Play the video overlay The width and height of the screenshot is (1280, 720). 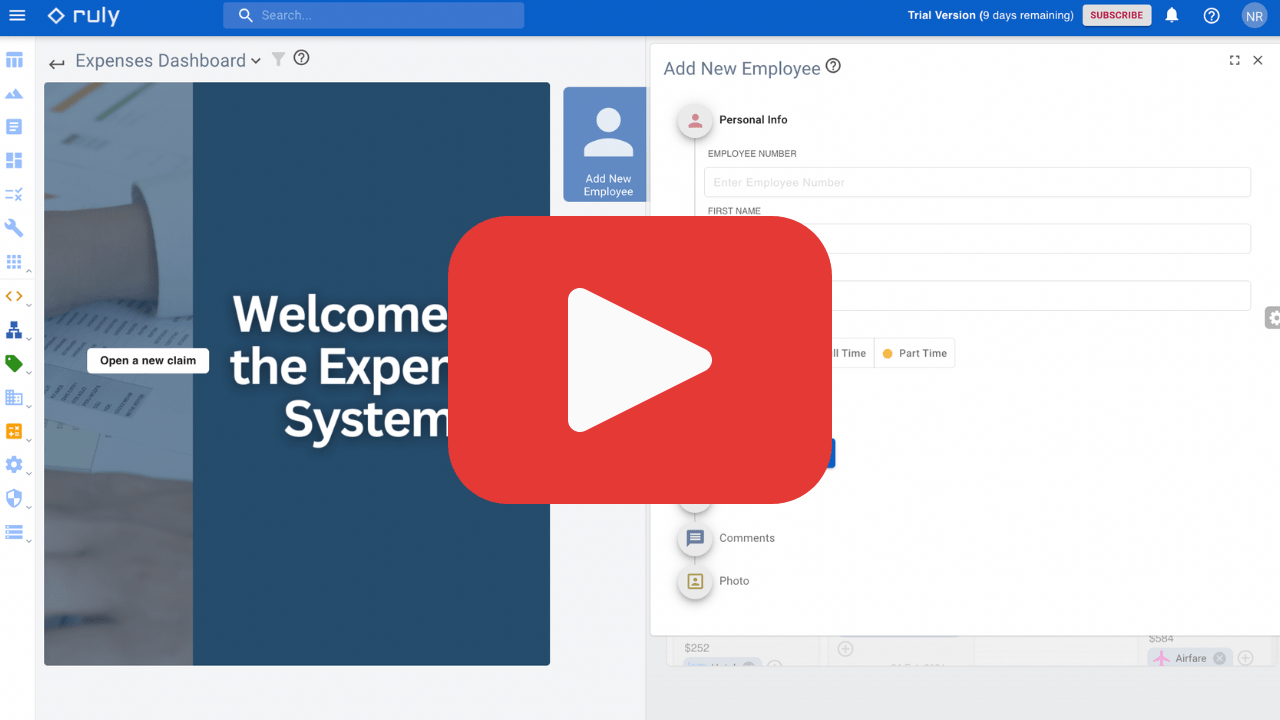click(x=640, y=360)
